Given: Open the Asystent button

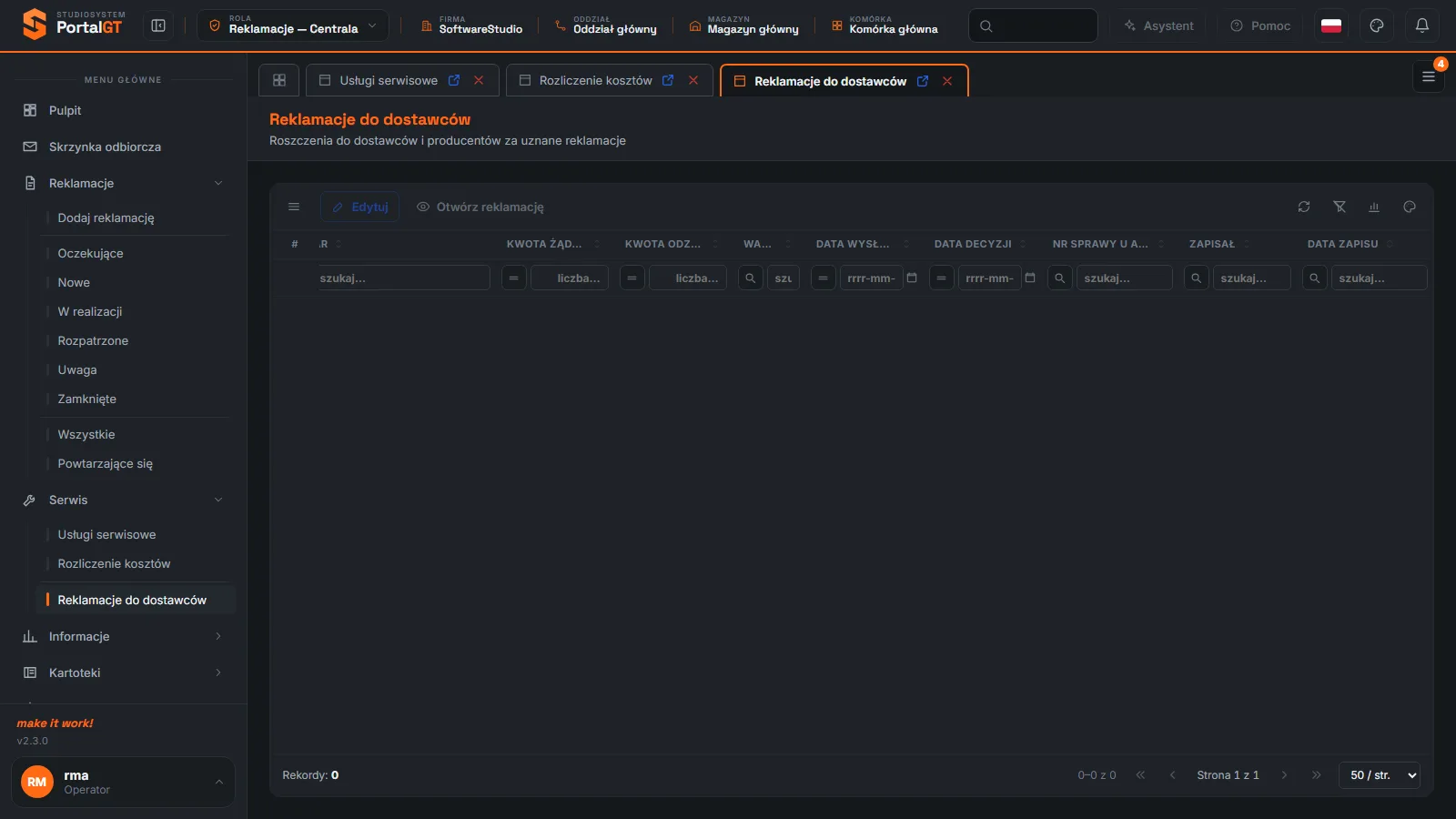Looking at the screenshot, I should 1158,25.
